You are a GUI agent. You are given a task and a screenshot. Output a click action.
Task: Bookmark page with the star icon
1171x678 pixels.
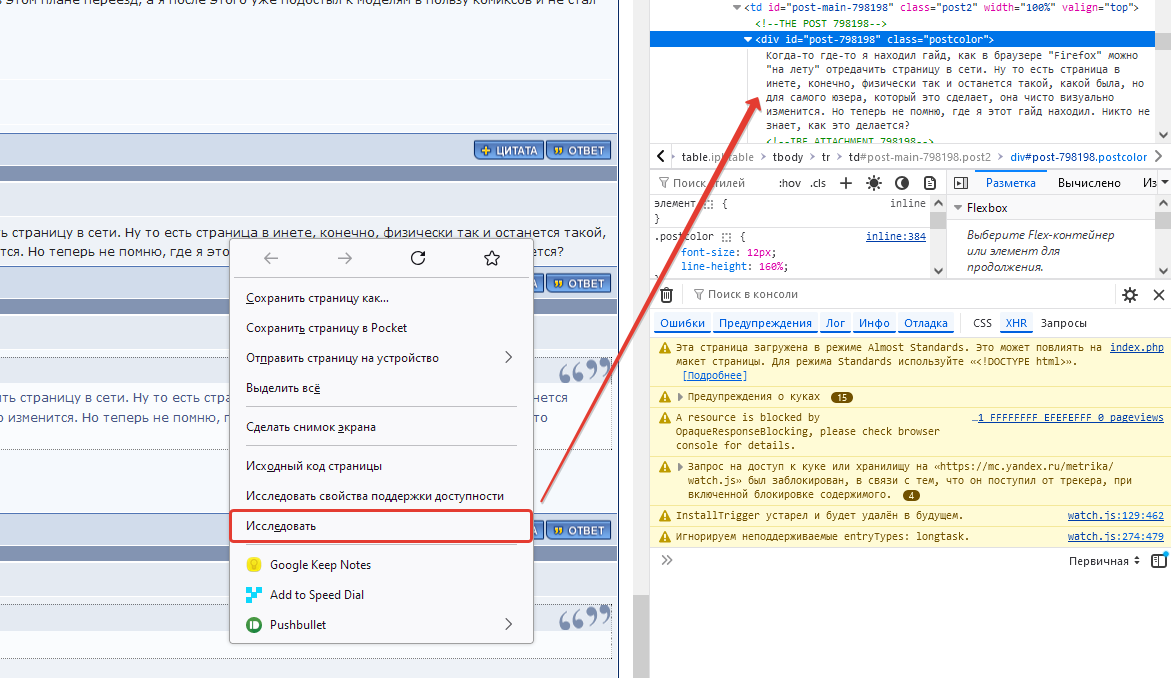(x=491, y=258)
